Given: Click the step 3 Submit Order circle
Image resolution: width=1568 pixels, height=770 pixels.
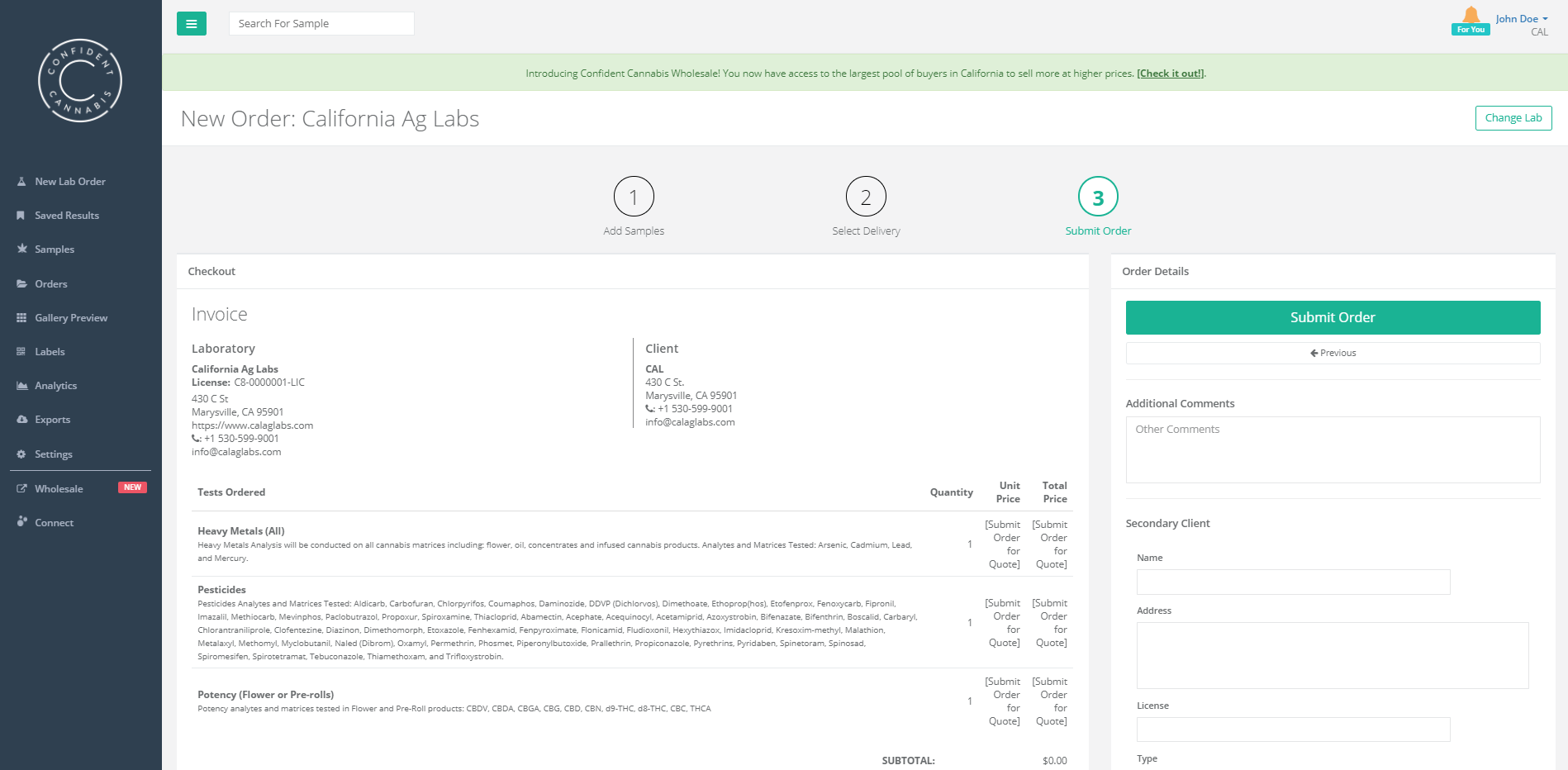Looking at the screenshot, I should coord(1098,197).
